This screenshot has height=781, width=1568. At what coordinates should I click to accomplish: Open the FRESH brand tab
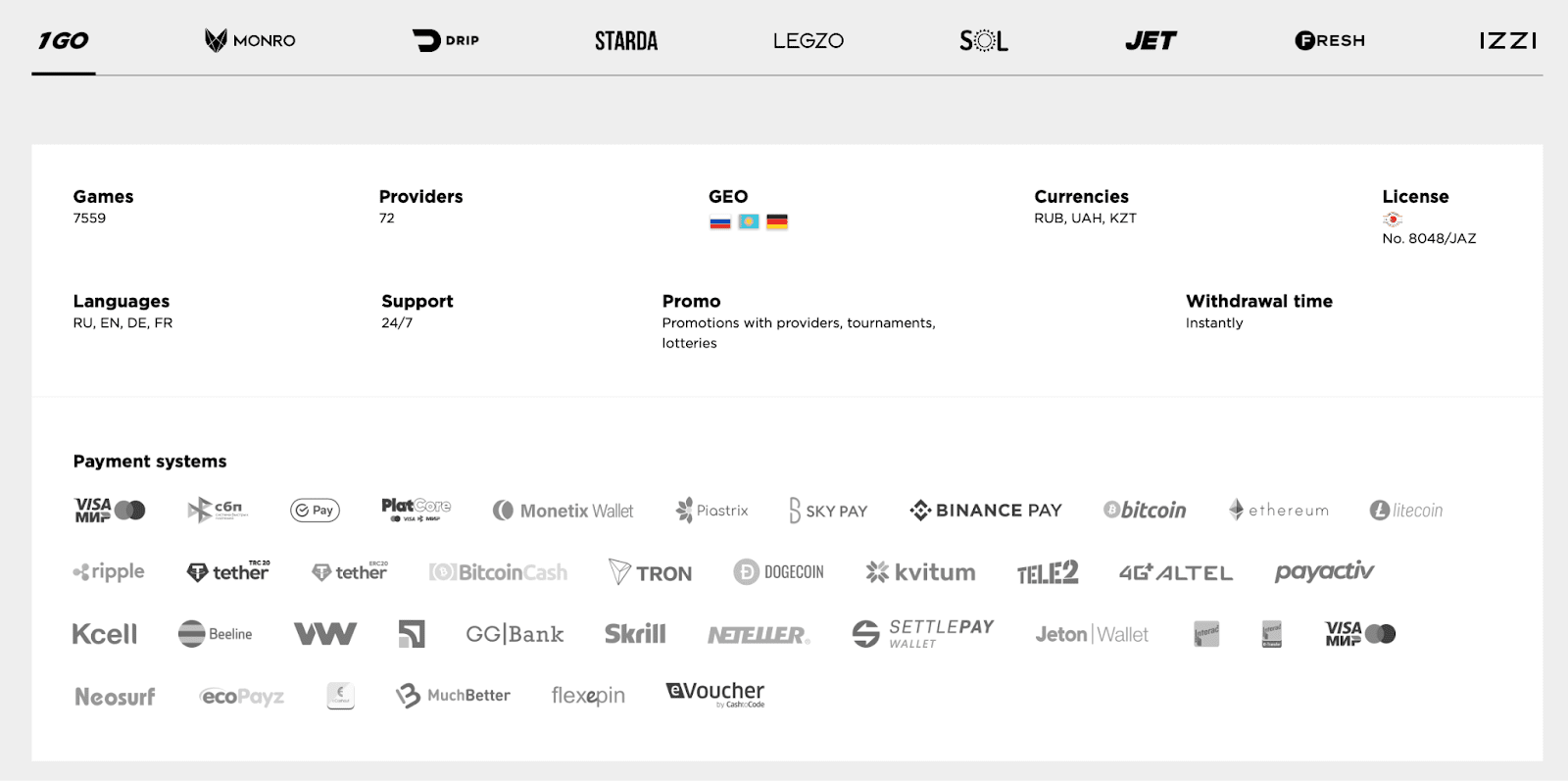point(1330,40)
